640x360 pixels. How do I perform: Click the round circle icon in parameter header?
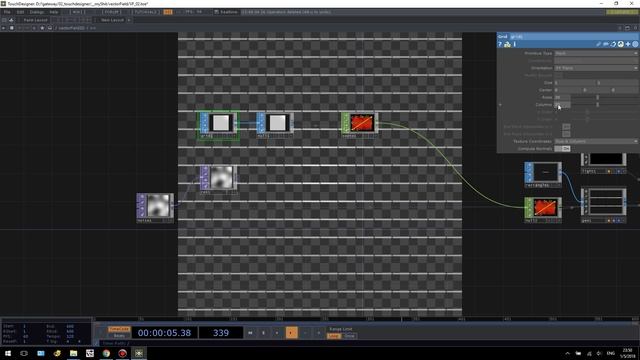(635, 44)
